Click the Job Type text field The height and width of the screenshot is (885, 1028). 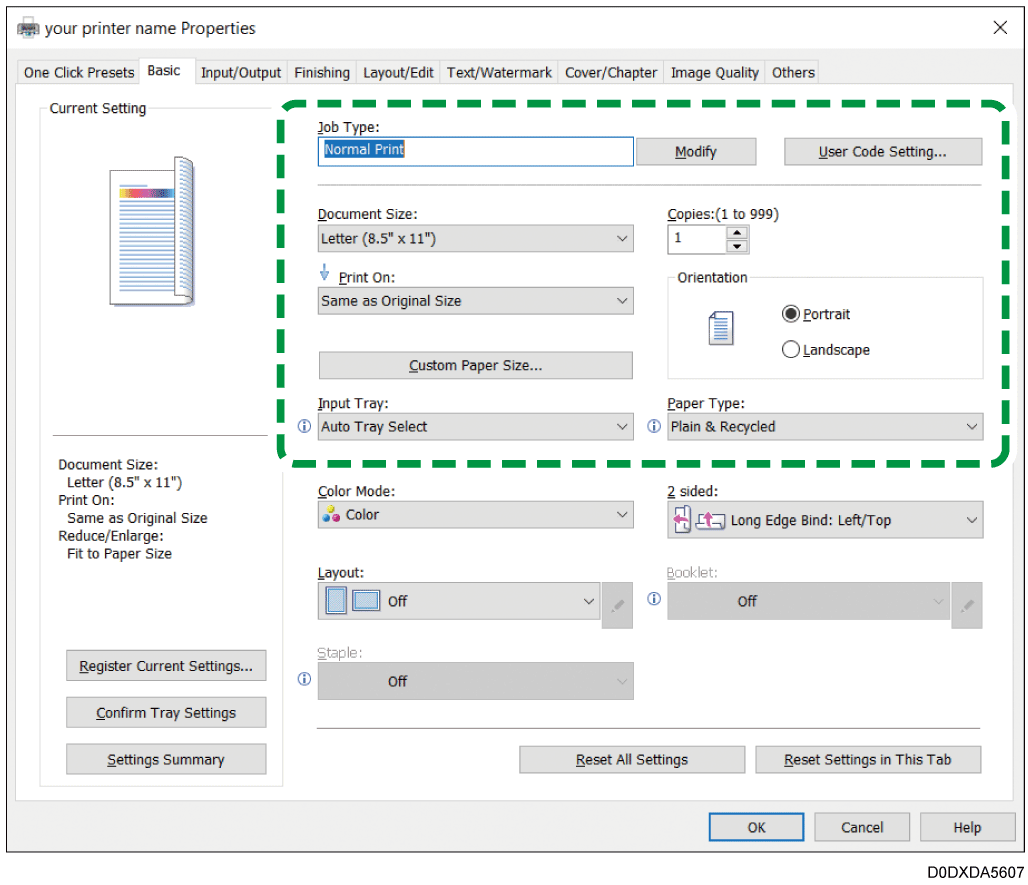[x=475, y=151]
